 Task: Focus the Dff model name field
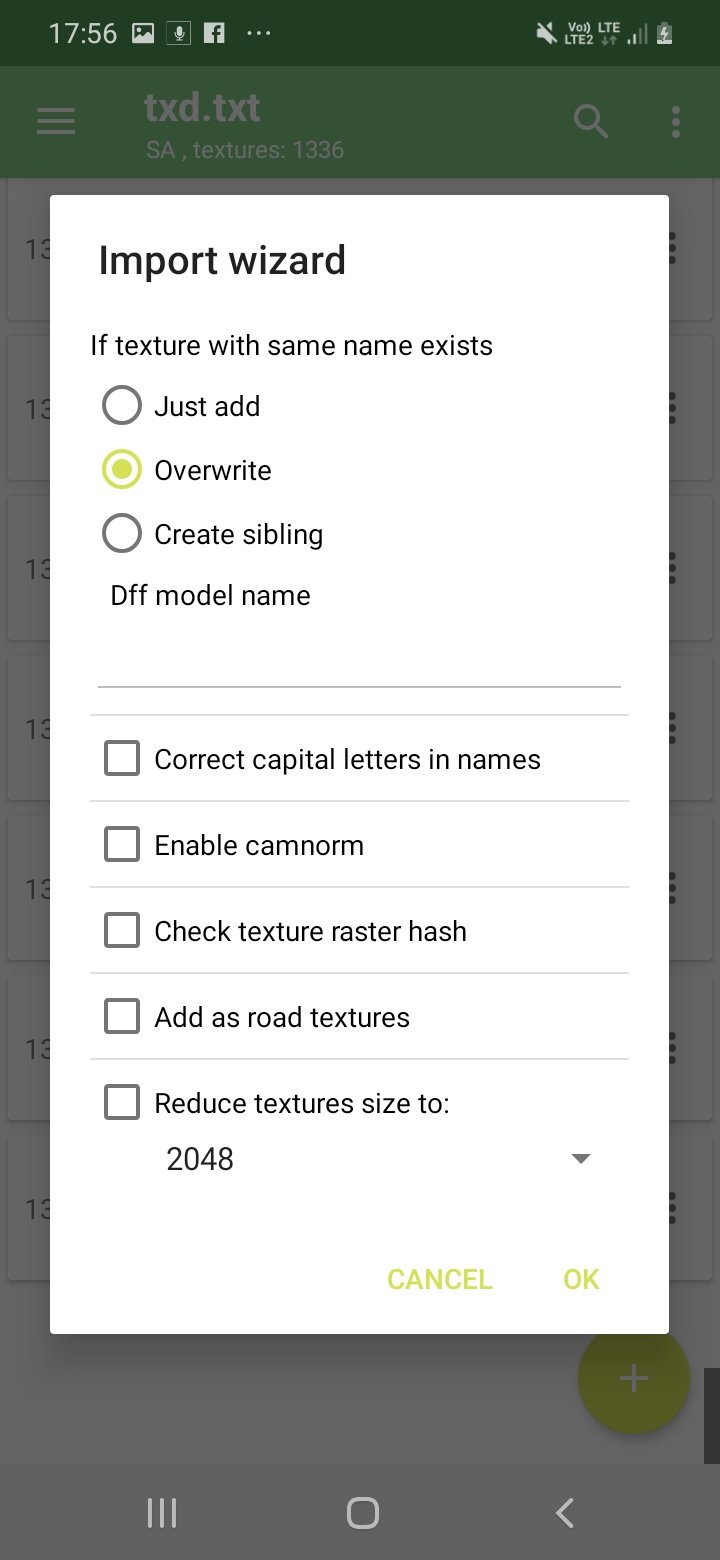[359, 656]
